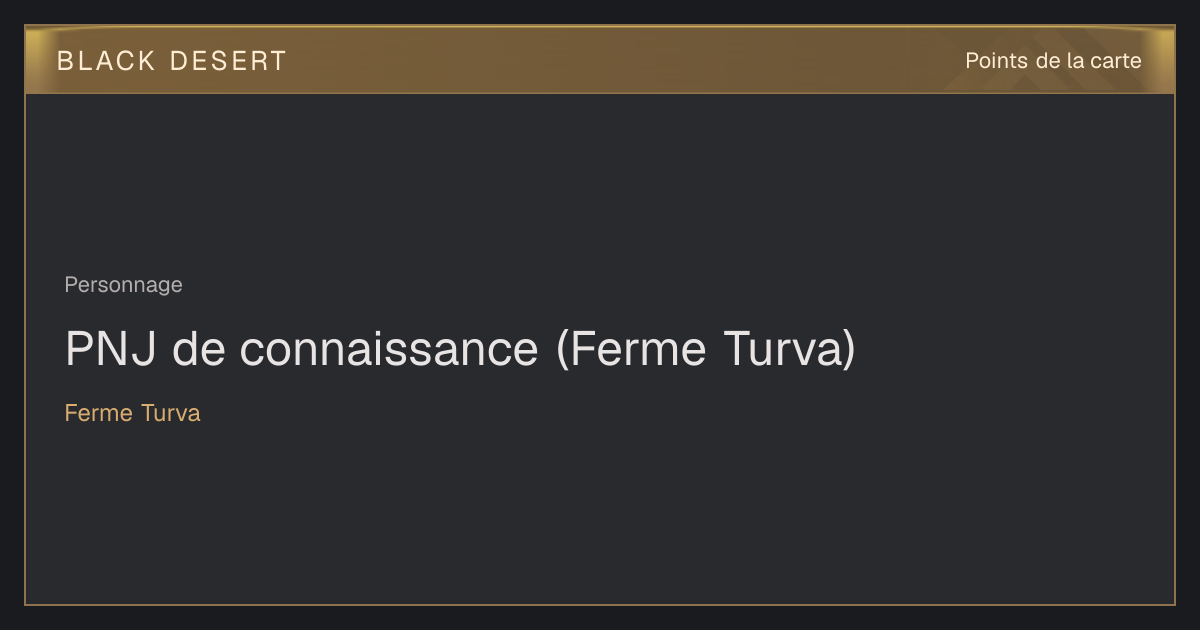The height and width of the screenshot is (630, 1200).
Task: Click the word carte in the header
Action: coord(1116,61)
